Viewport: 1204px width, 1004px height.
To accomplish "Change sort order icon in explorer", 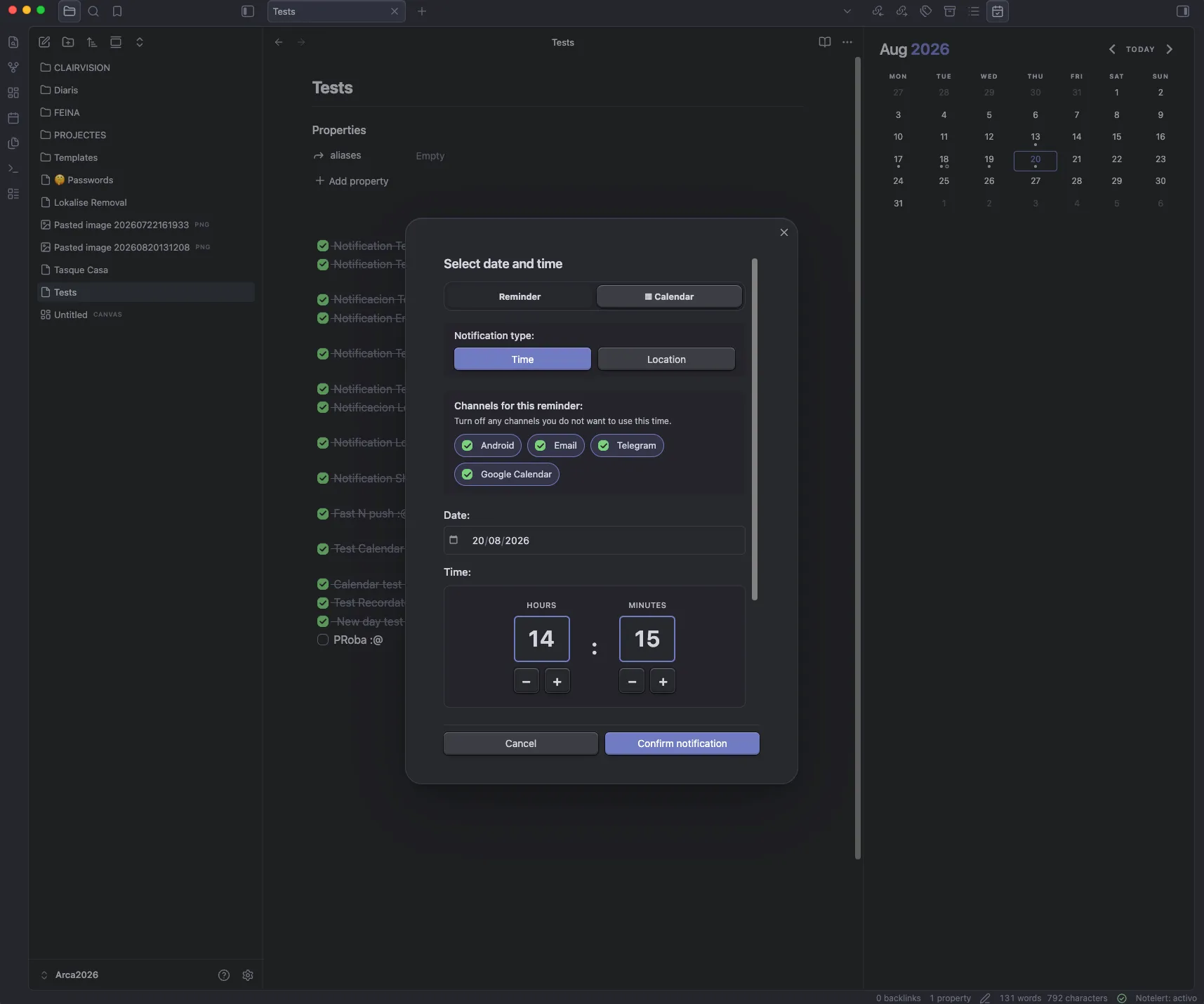I will [x=92, y=42].
